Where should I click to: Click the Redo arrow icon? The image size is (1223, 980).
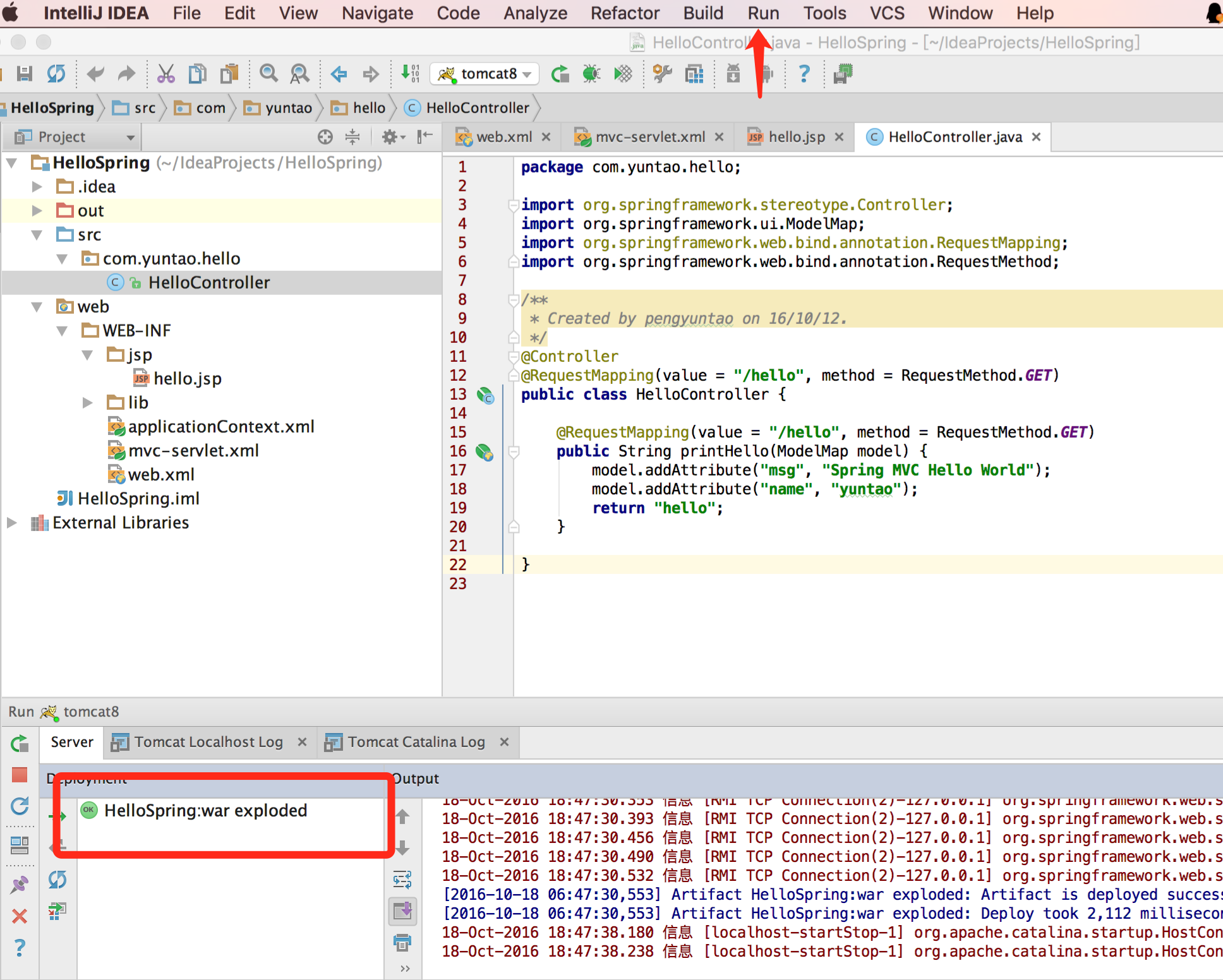(x=126, y=74)
